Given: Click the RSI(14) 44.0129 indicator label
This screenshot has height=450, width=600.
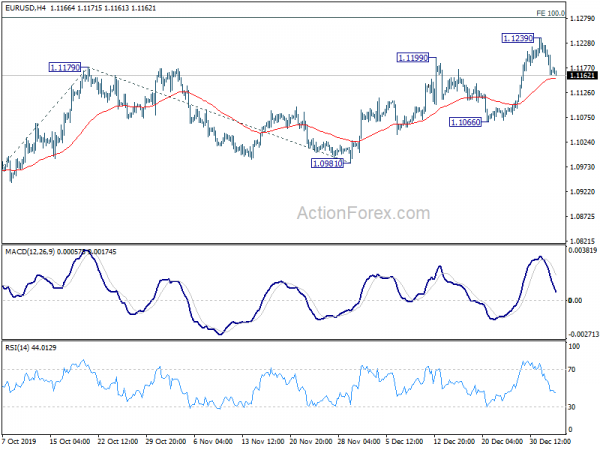Looking at the screenshot, I should 31,348.
